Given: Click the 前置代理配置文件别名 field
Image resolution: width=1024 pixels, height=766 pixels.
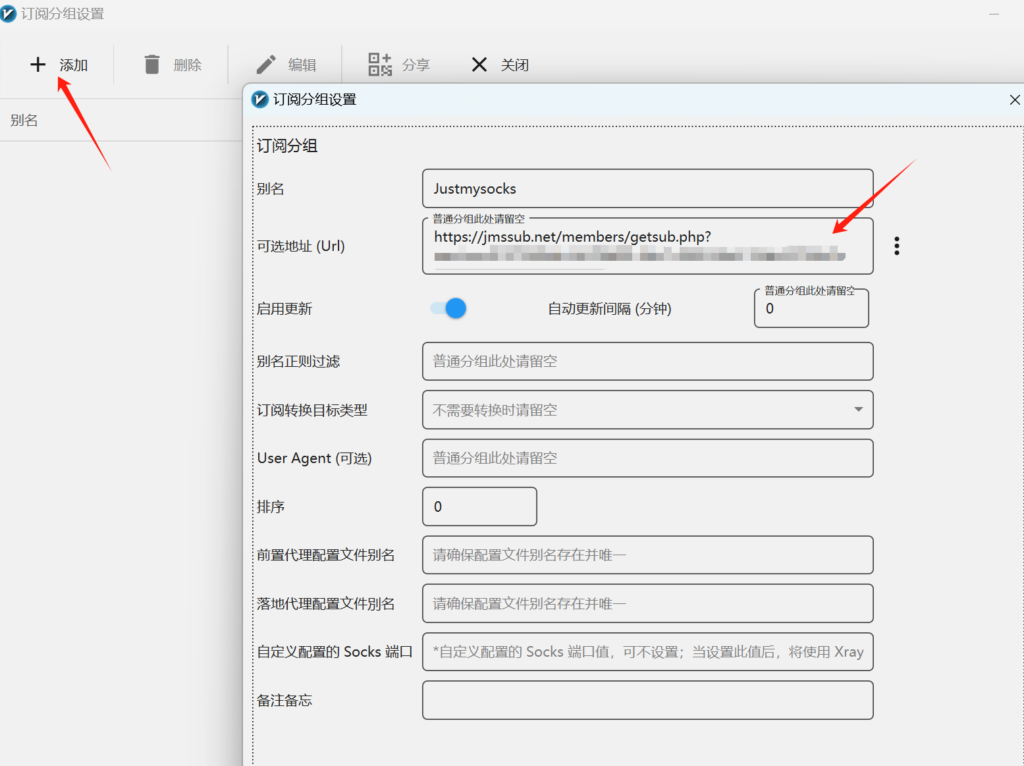Looking at the screenshot, I should pos(647,555).
